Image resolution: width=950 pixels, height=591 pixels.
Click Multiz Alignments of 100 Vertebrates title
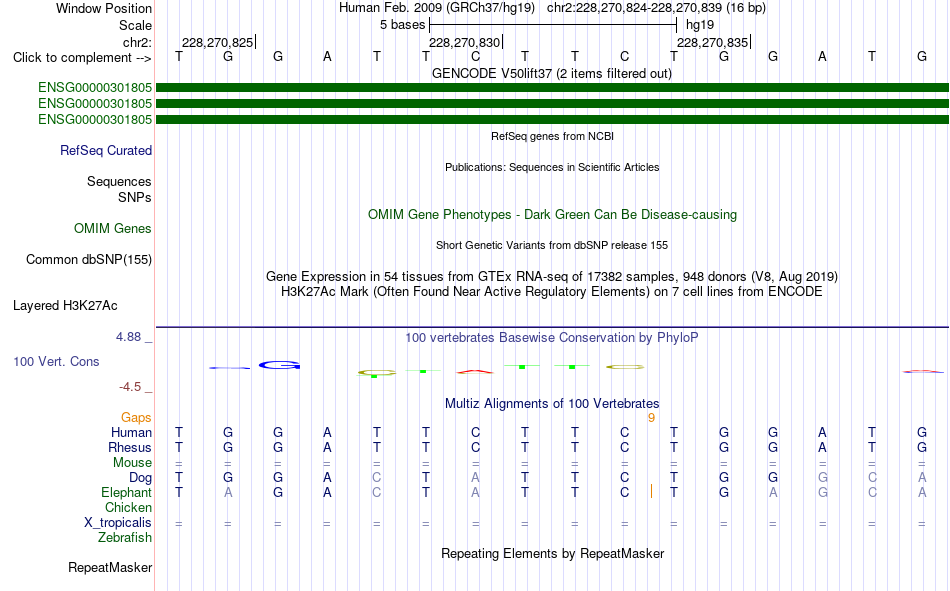tap(552, 404)
